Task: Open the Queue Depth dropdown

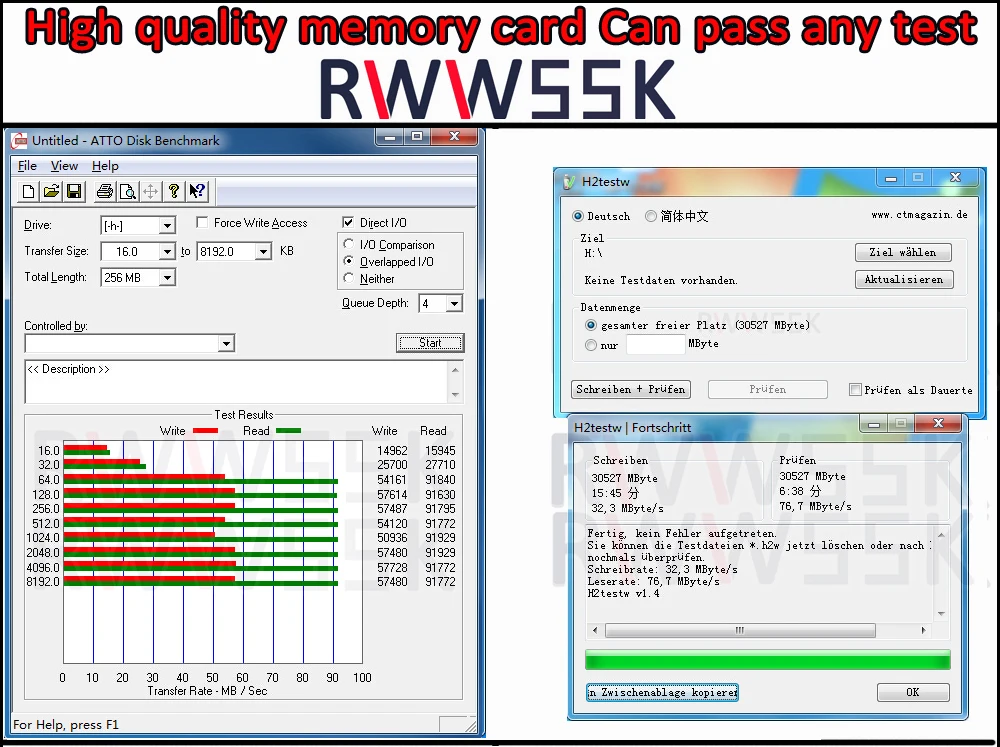Action: tap(454, 304)
